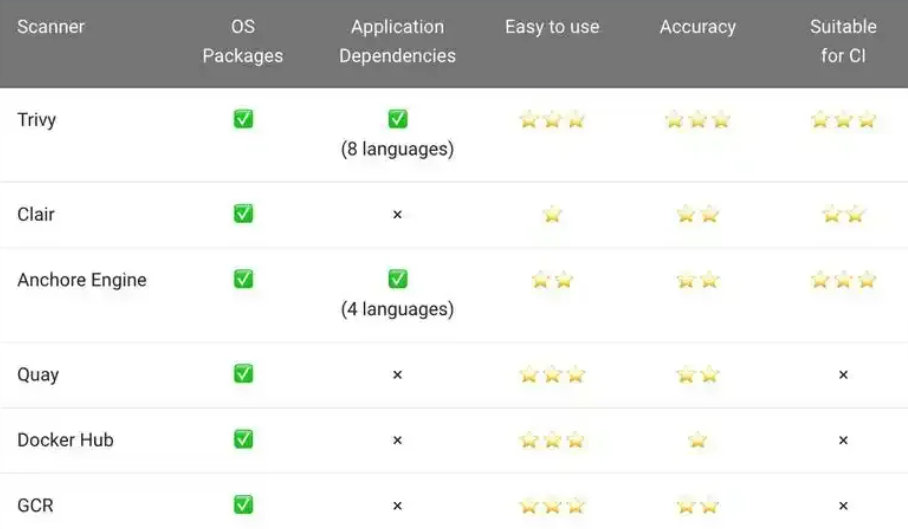Click the Scanner column header

pyautogui.click(x=50, y=27)
